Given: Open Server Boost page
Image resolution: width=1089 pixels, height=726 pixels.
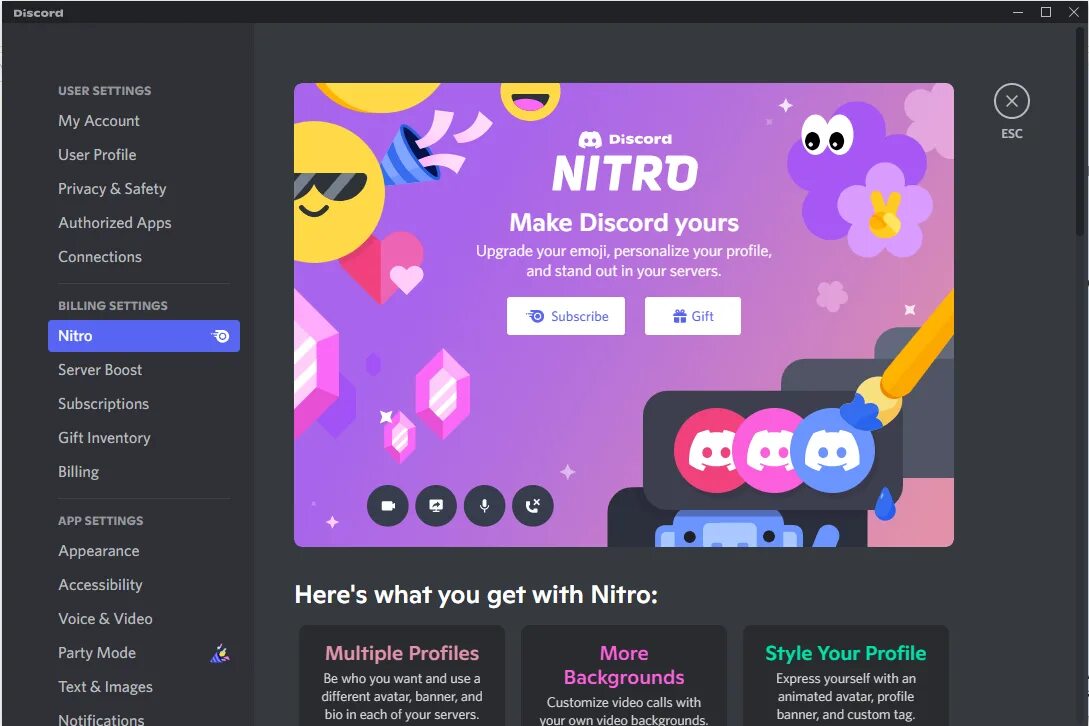Looking at the screenshot, I should click(144, 370).
